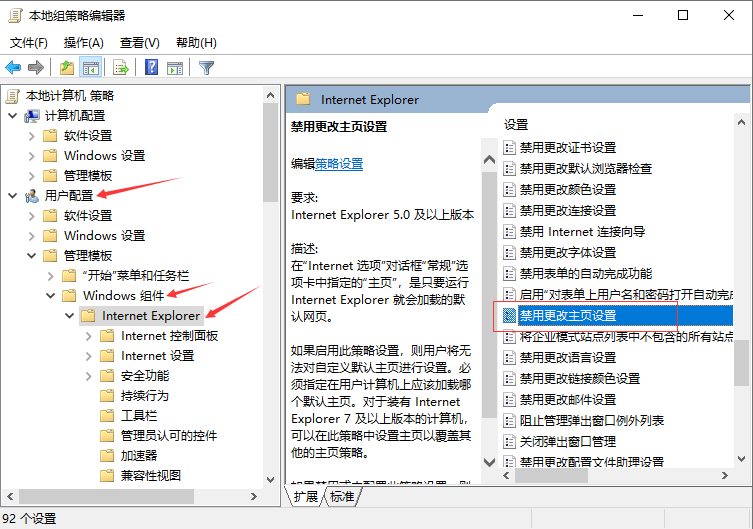Click the Back arrow toolbar icon

(x=13, y=68)
